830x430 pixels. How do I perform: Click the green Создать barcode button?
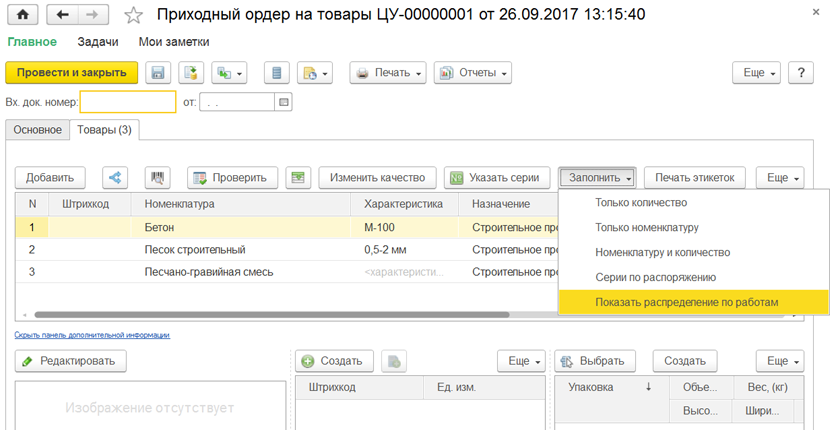[335, 361]
